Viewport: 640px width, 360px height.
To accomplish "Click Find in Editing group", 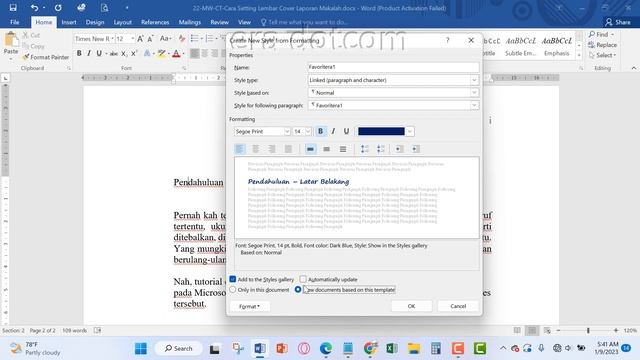I will (x=601, y=34).
